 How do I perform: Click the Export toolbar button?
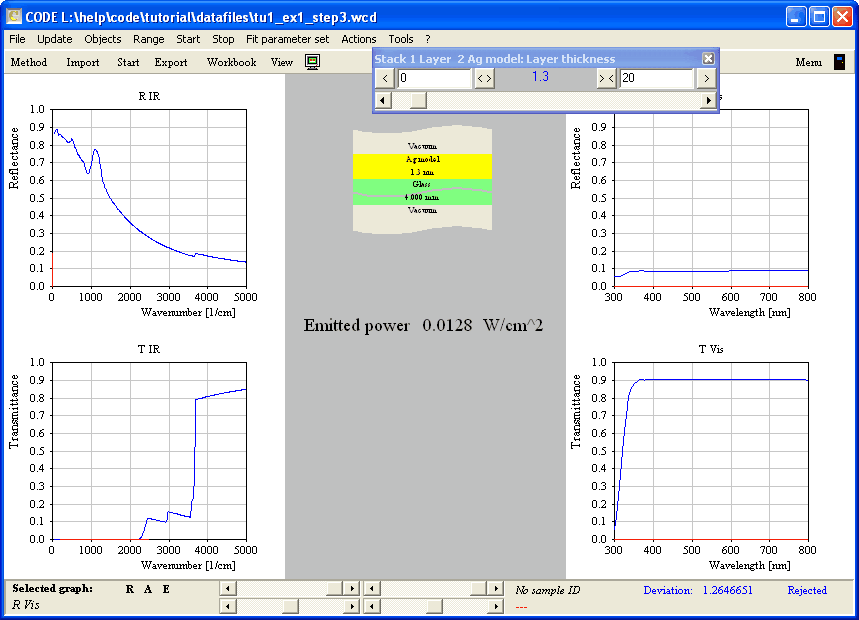point(171,62)
